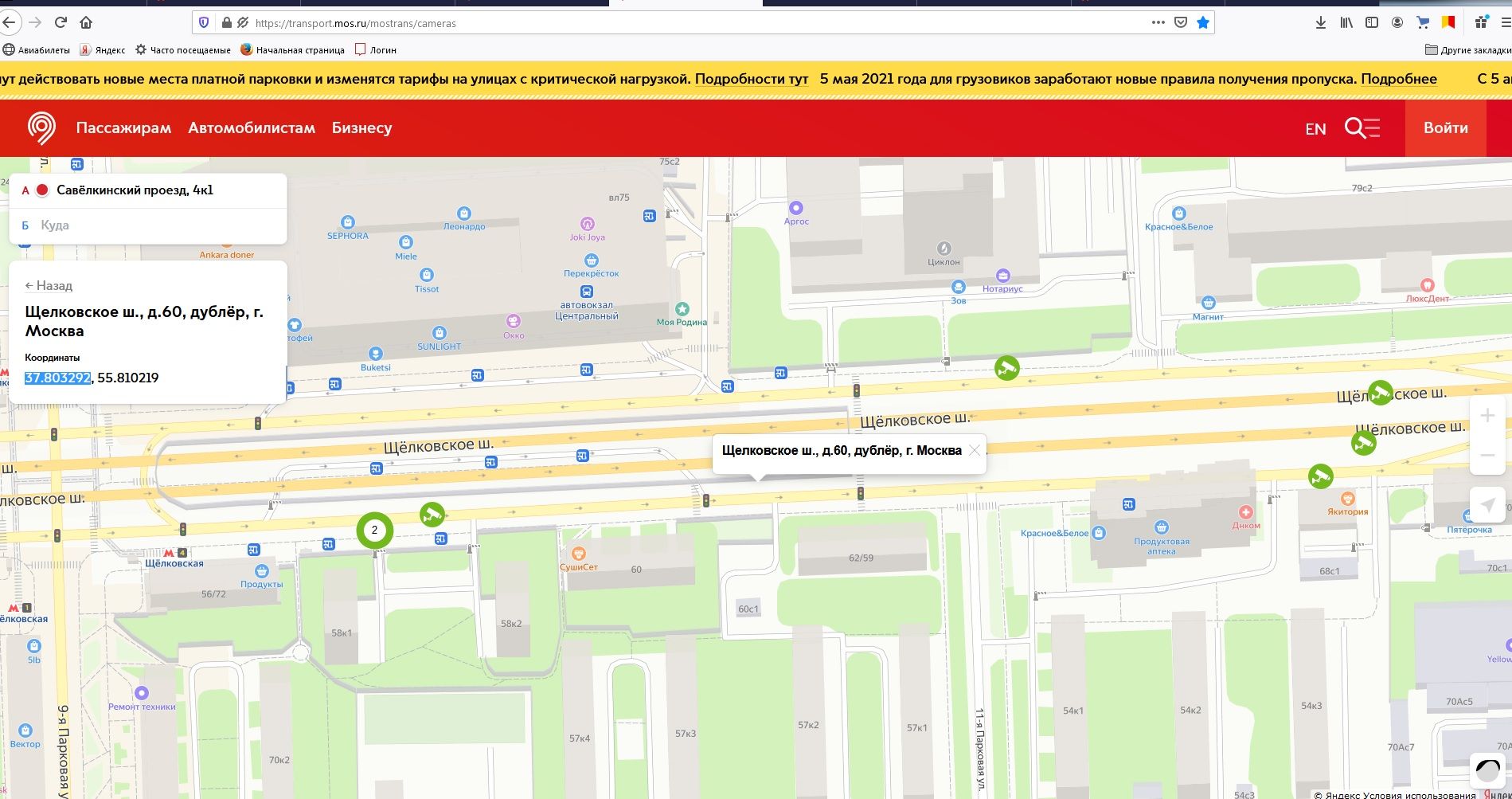Click the Tissot shop map icon

(427, 275)
